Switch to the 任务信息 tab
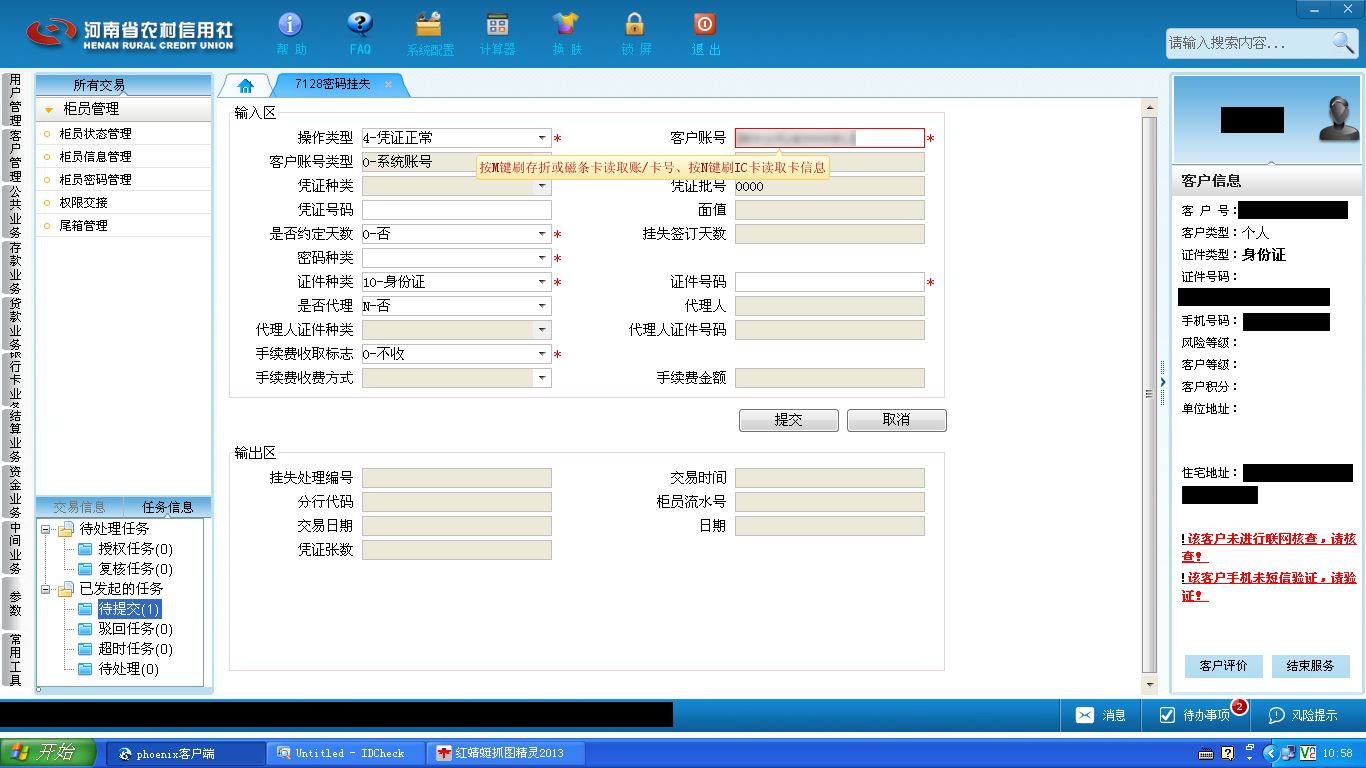This screenshot has height=768, width=1366. tap(168, 507)
